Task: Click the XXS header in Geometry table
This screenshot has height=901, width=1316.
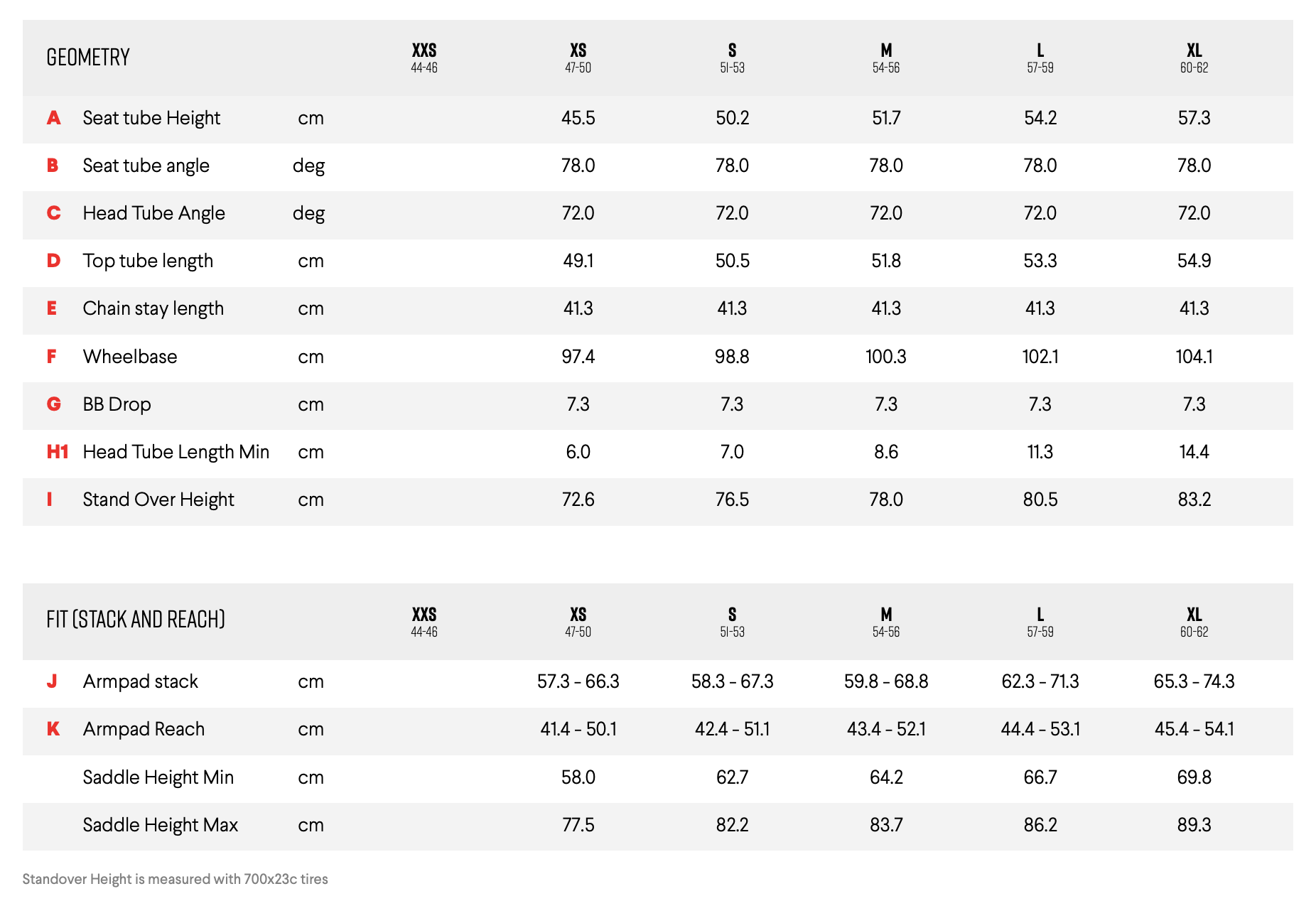Action: click(x=424, y=58)
